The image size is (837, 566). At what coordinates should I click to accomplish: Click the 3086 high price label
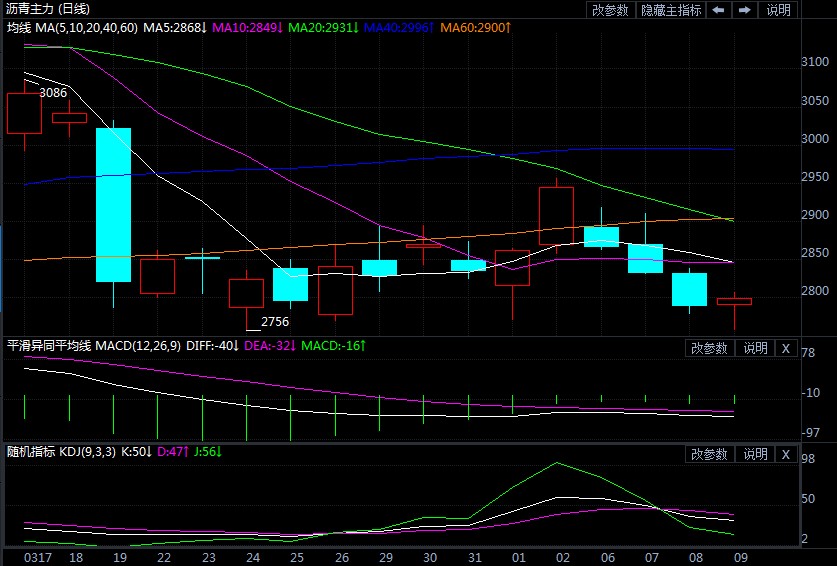(x=53, y=93)
